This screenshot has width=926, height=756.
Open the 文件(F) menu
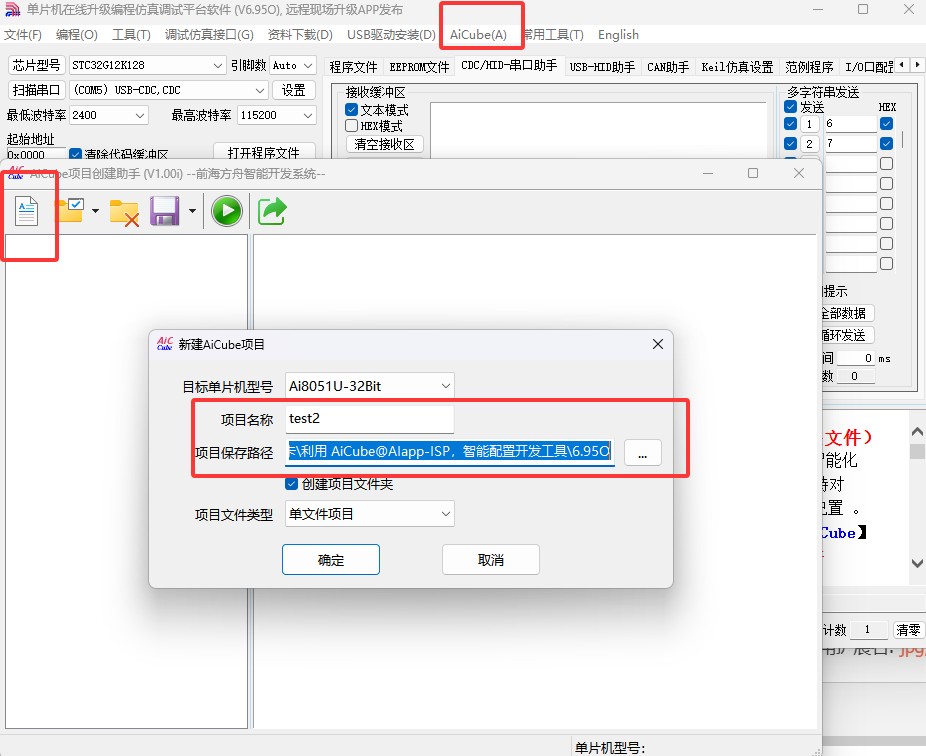tap(22, 35)
